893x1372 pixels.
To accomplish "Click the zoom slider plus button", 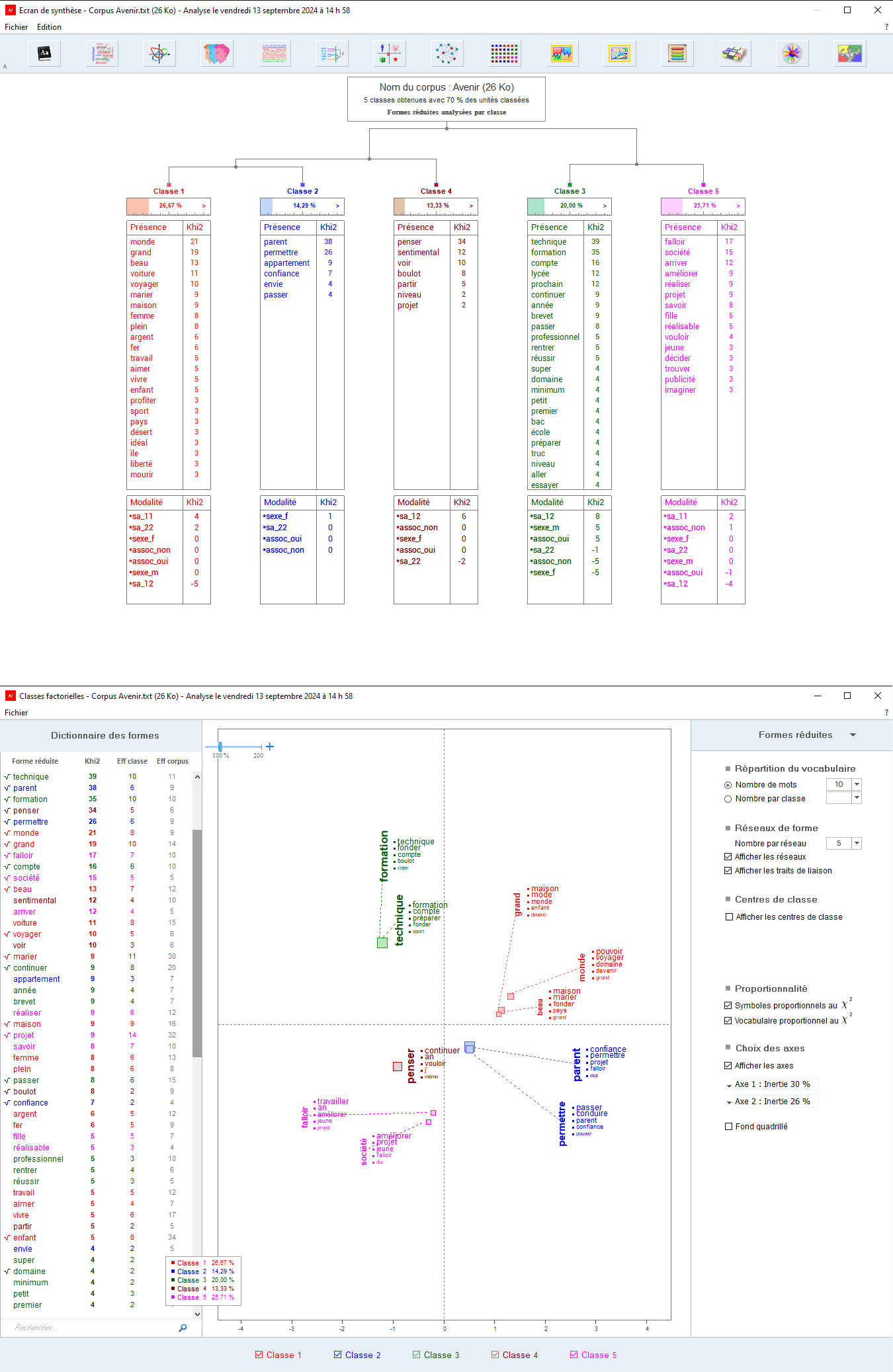I will [x=270, y=747].
